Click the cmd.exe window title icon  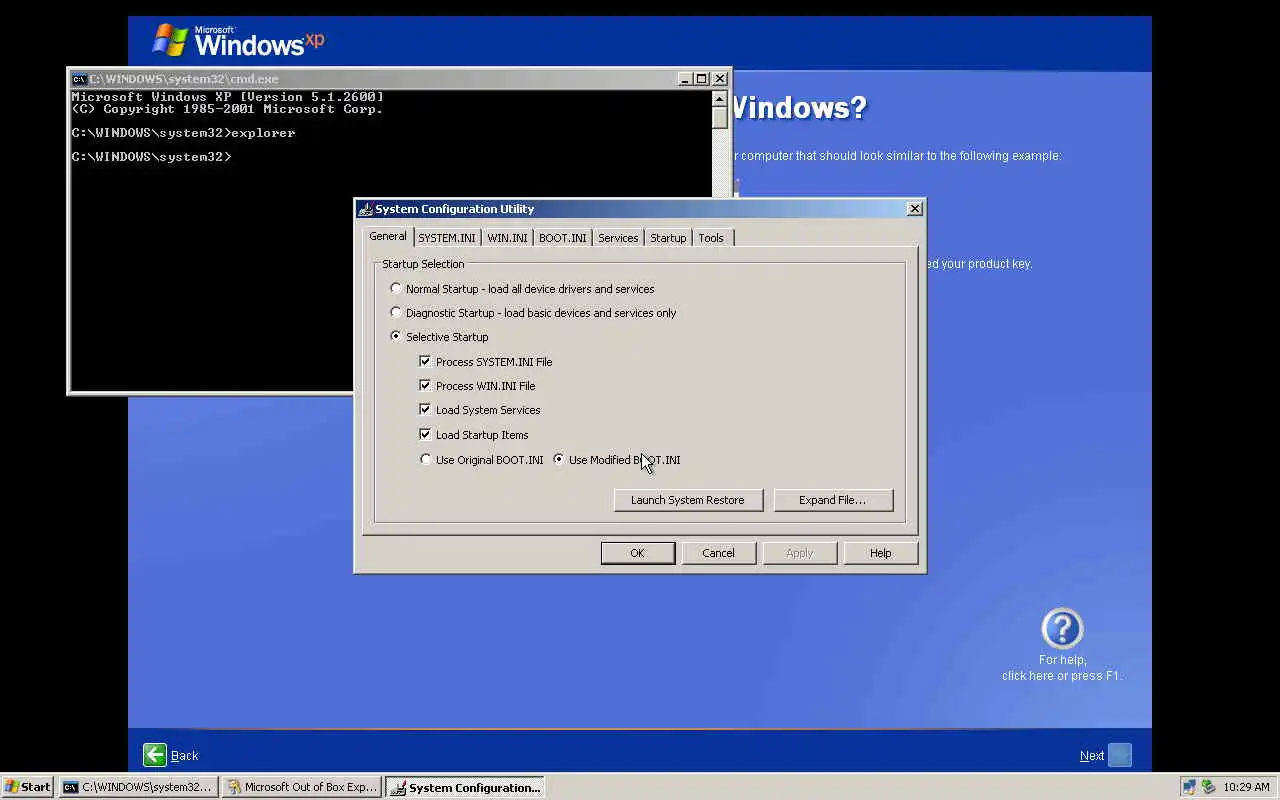79,79
